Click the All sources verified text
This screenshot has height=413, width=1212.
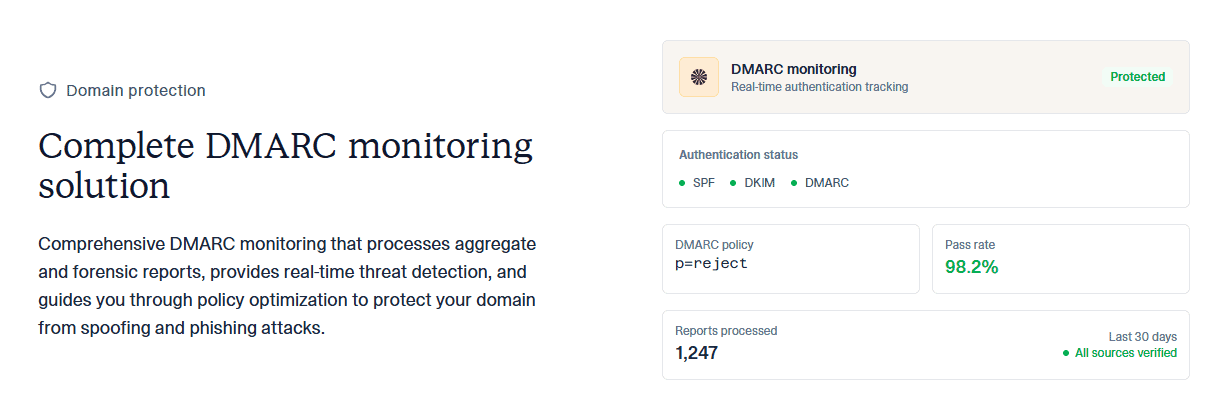(1125, 353)
